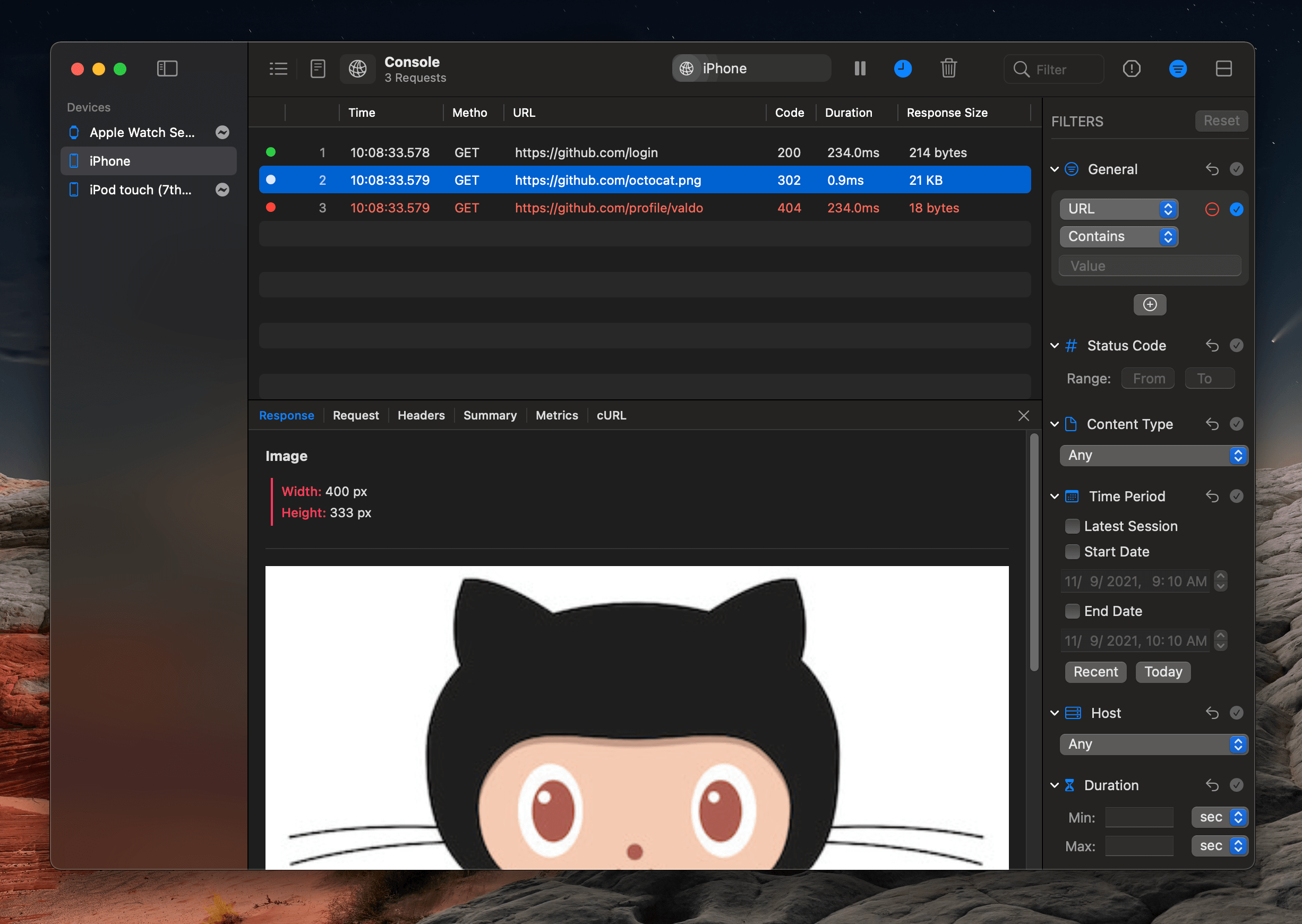
Task: Toggle the URL filter rule blue checkmark
Action: 1237,209
